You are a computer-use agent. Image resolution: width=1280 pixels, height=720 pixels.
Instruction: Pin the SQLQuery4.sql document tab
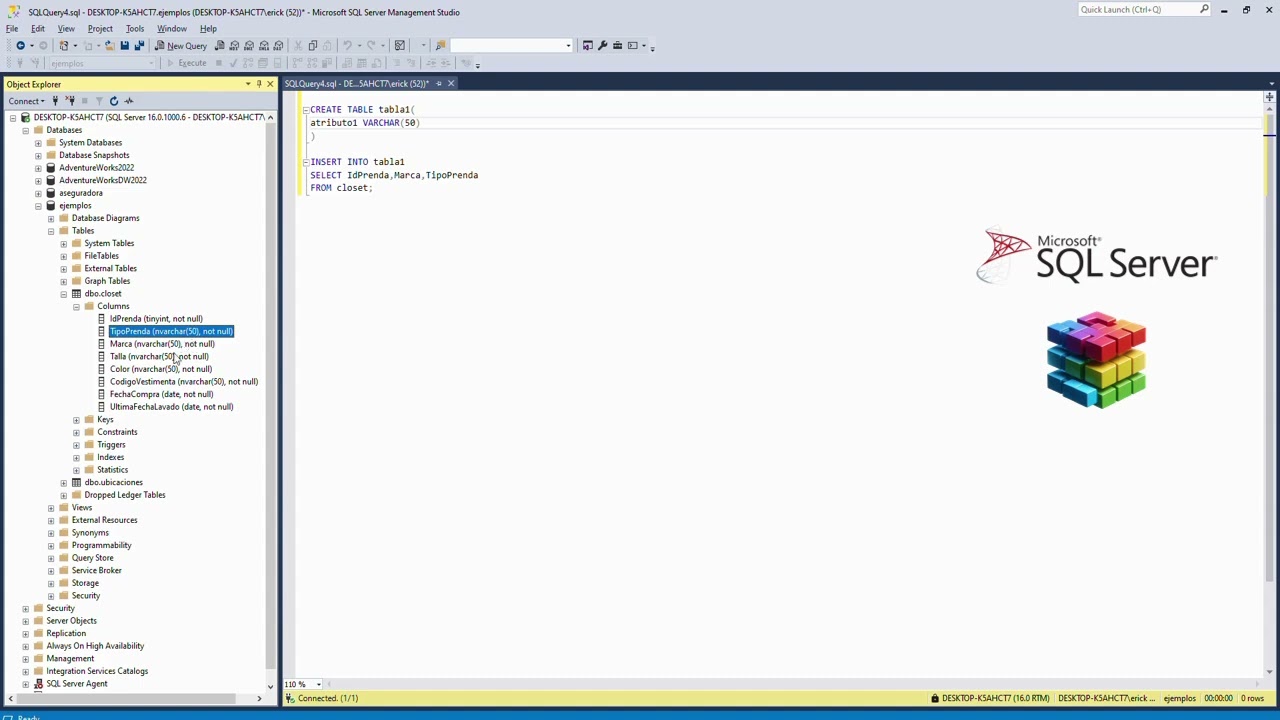[438, 84]
